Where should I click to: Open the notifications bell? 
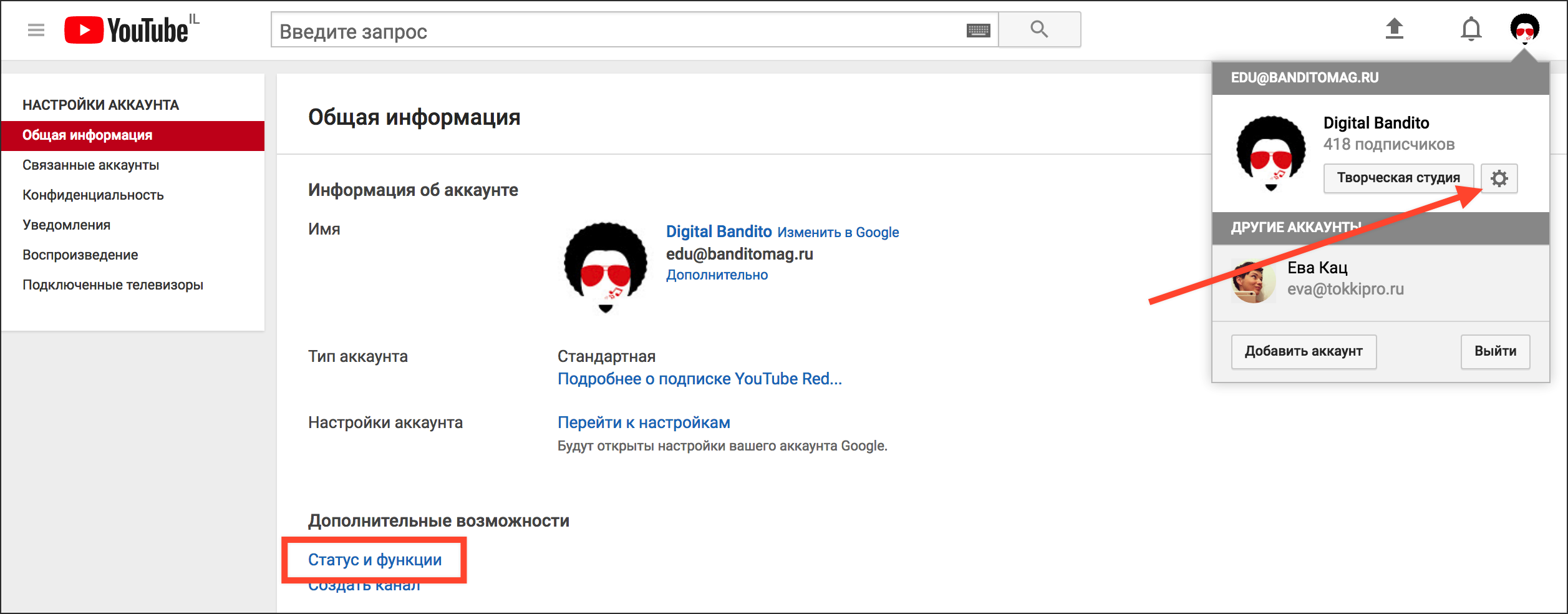[x=1471, y=29]
